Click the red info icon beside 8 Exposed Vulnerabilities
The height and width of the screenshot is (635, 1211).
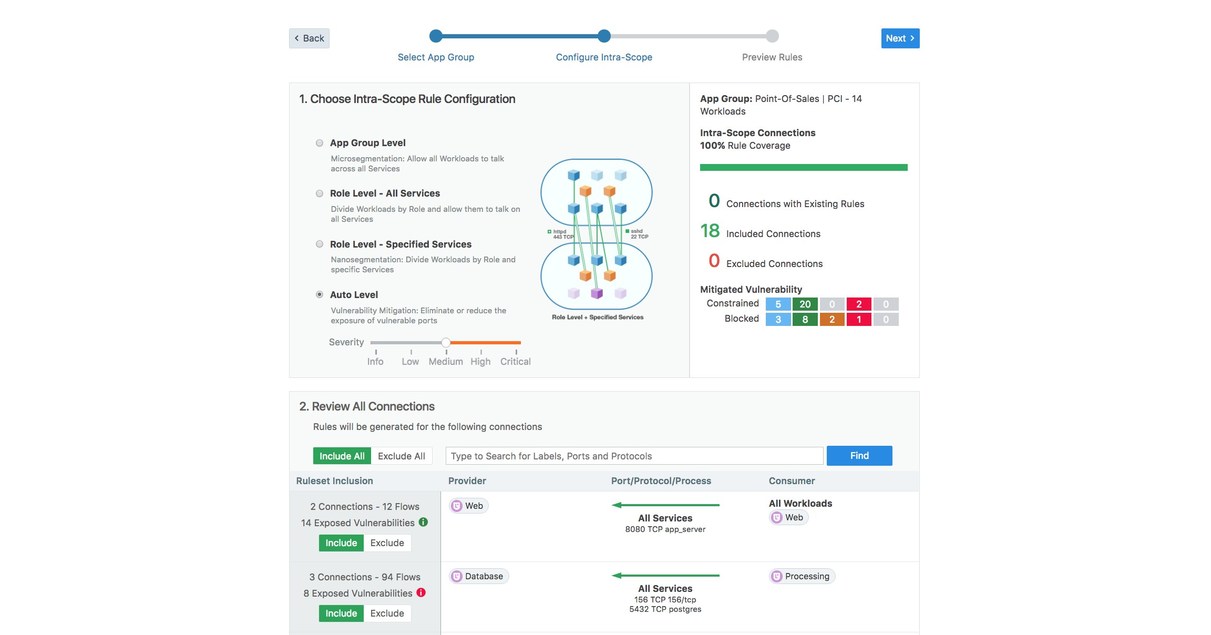421,592
